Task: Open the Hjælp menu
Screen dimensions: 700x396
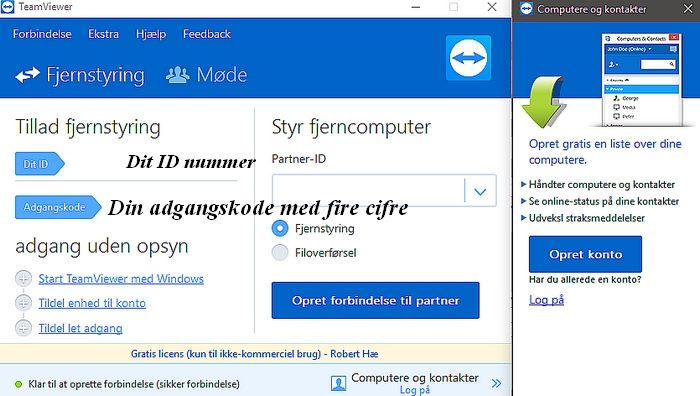Action: 151,34
